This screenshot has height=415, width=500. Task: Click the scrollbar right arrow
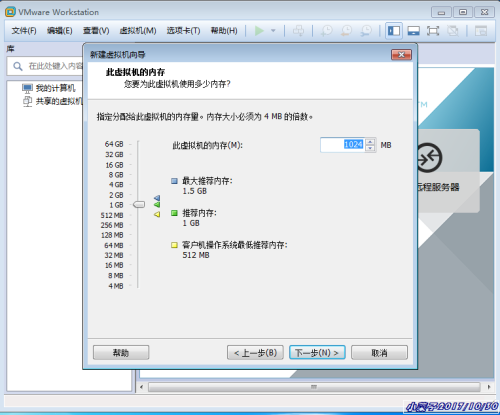coord(489,387)
